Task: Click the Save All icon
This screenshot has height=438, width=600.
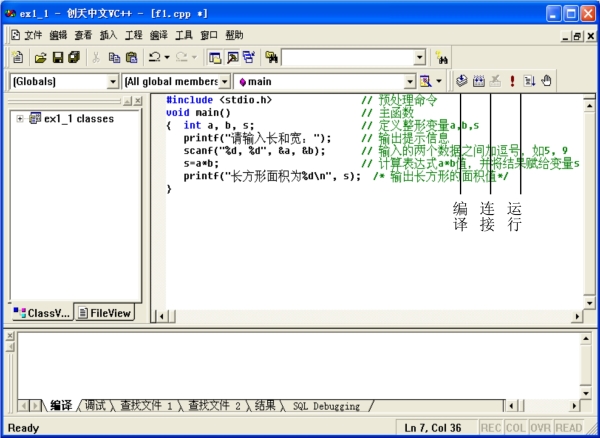Action: point(74,57)
